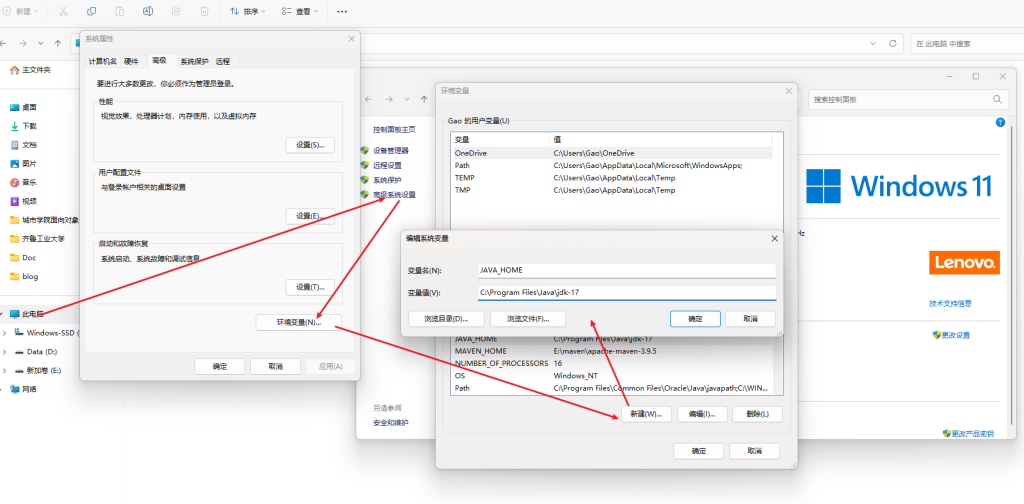The width and height of the screenshot is (1024, 504).
Task: Switch to the 计算机名 tab
Action: pyautogui.click(x=103, y=61)
